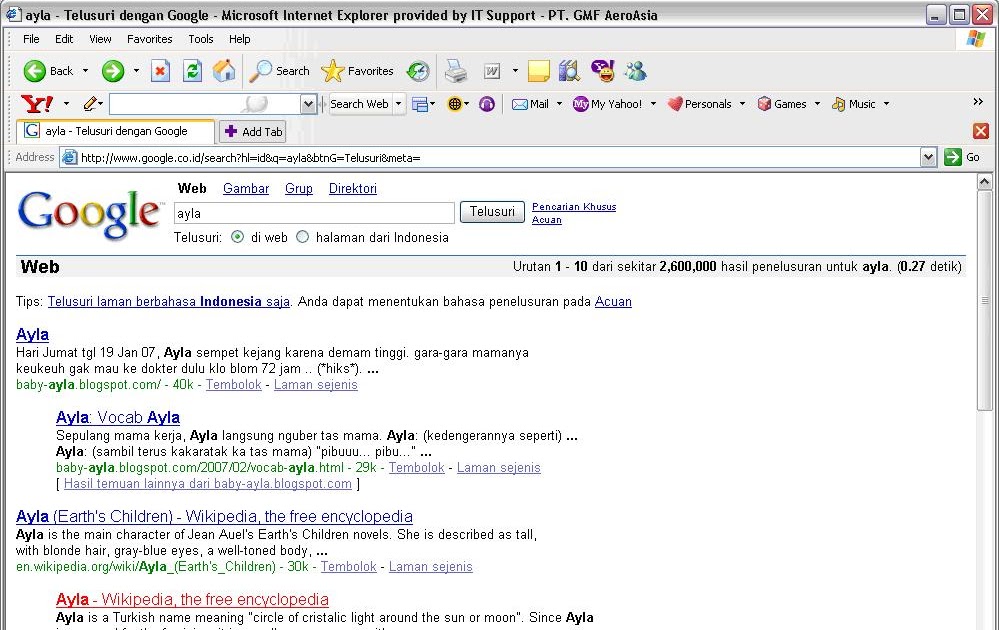This screenshot has width=999, height=630.
Task: Print the page with printer icon
Action: click(456, 71)
